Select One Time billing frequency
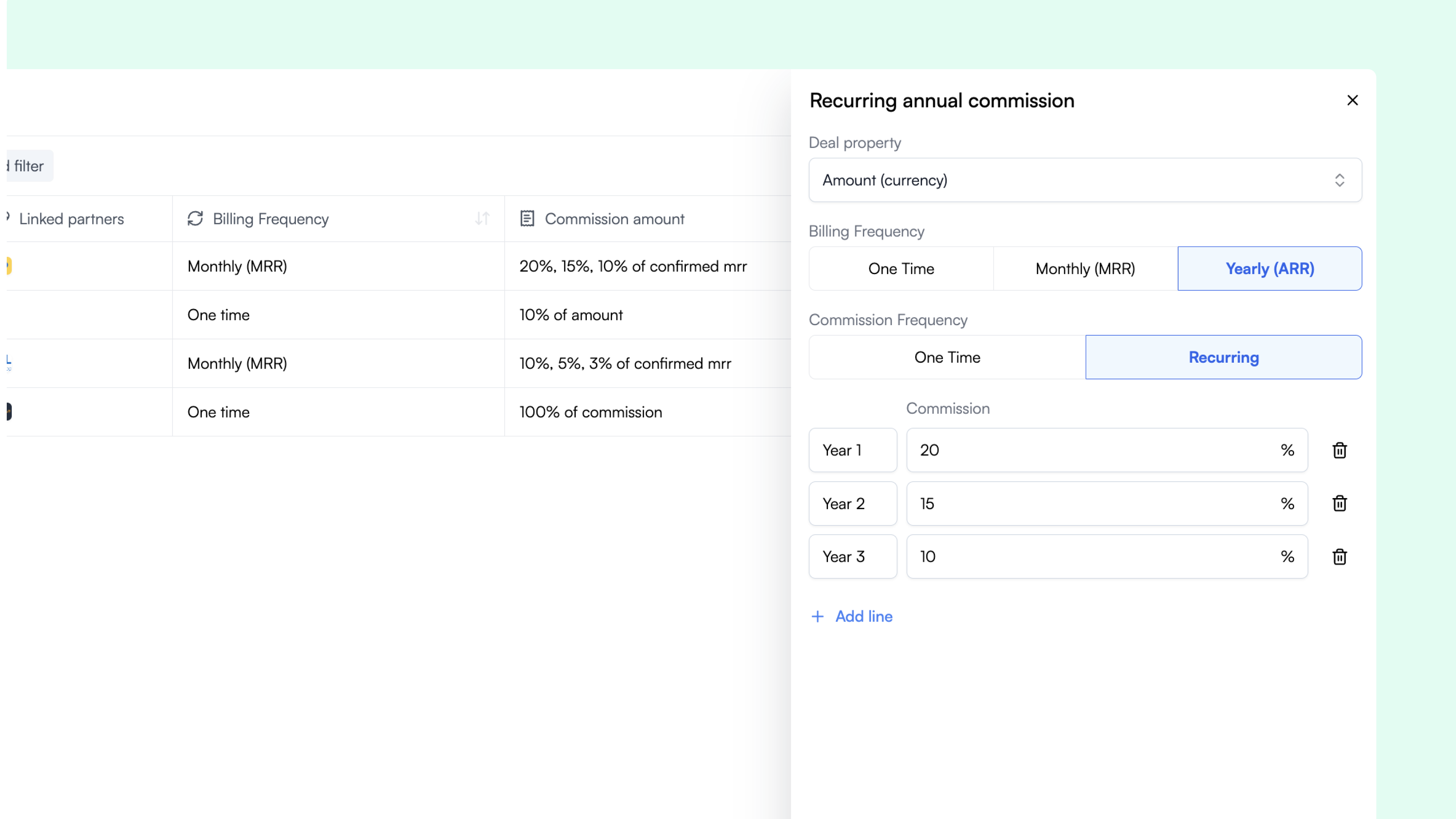The image size is (1456, 819). [901, 269]
